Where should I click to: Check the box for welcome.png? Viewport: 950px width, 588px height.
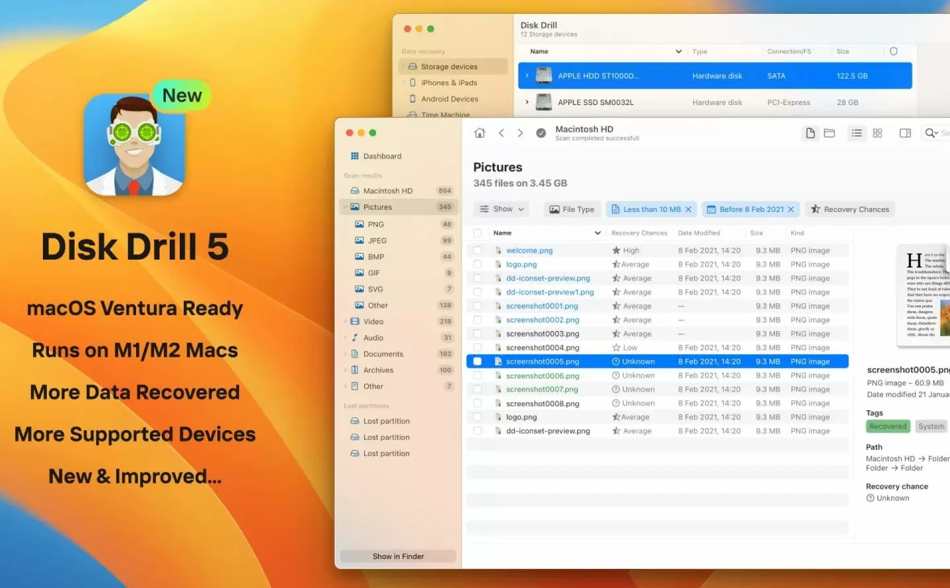coord(477,250)
